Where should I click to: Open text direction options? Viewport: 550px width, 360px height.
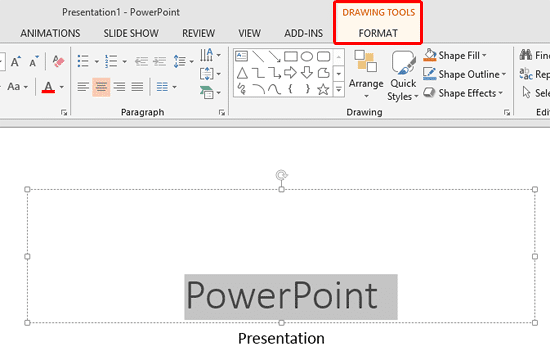[x=210, y=55]
